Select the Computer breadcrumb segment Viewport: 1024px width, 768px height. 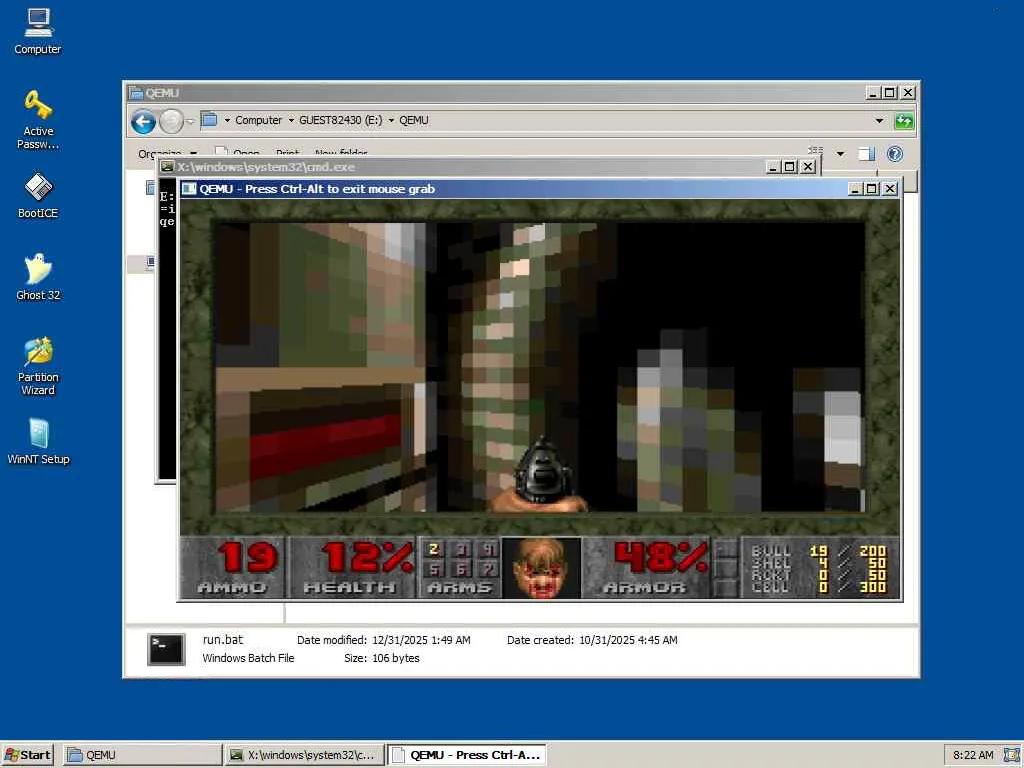[258, 120]
